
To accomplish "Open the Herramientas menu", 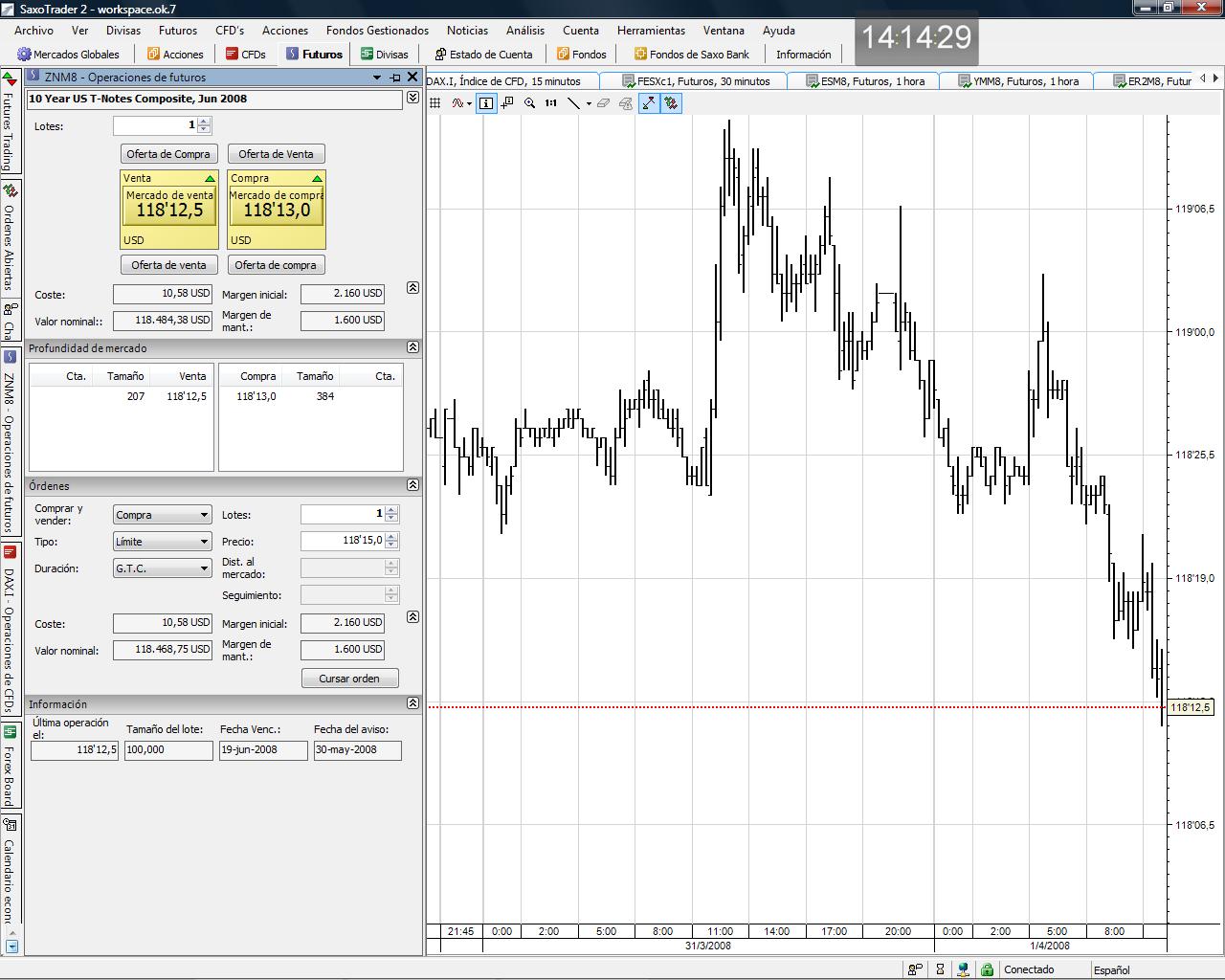I will (x=651, y=31).
